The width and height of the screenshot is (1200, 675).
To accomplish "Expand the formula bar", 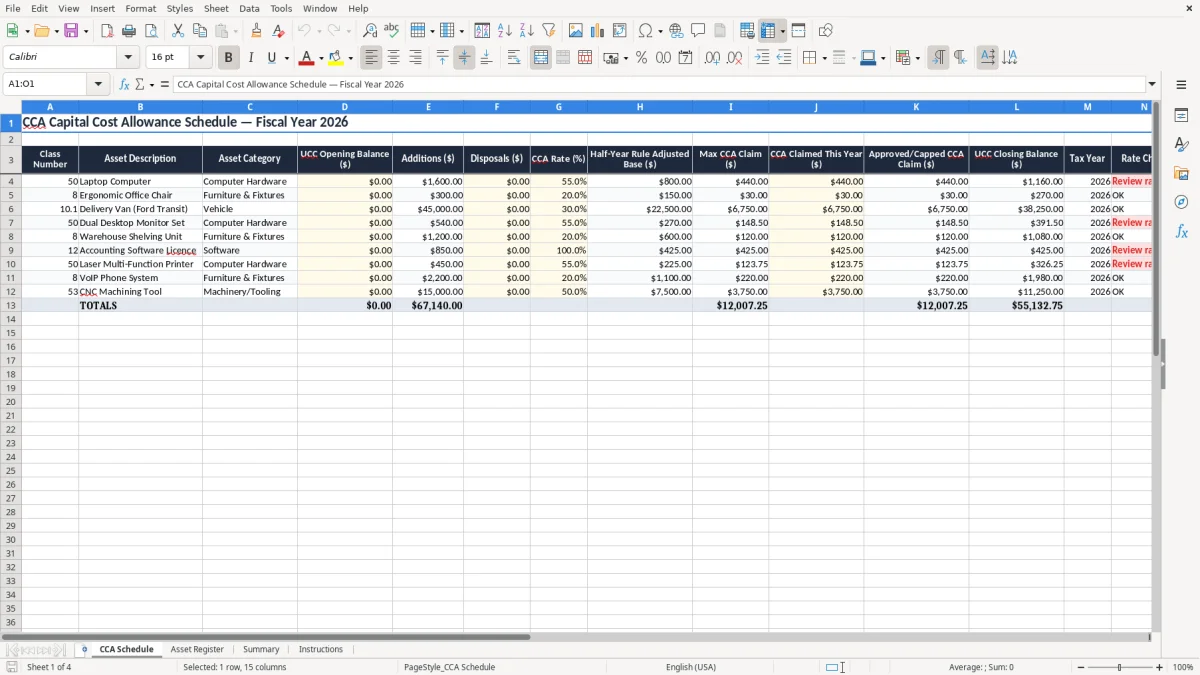I will tap(1153, 85).
